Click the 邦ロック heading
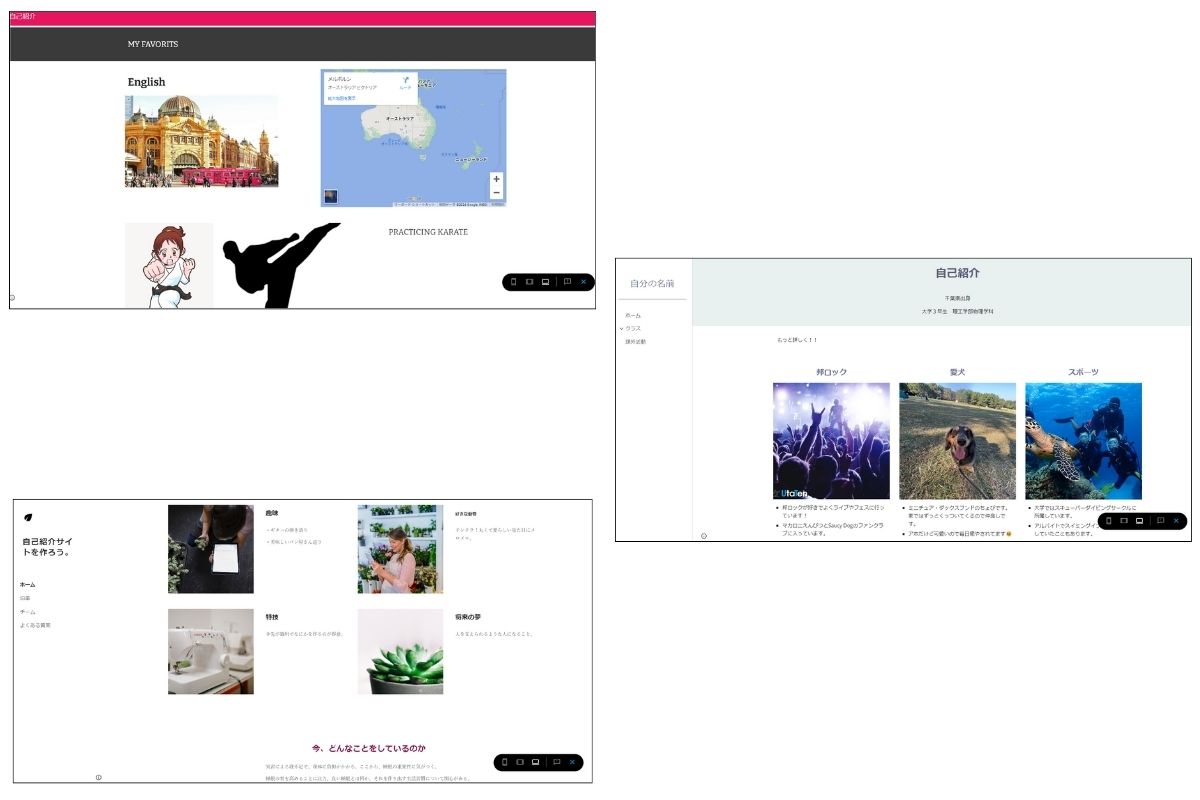 [831, 372]
